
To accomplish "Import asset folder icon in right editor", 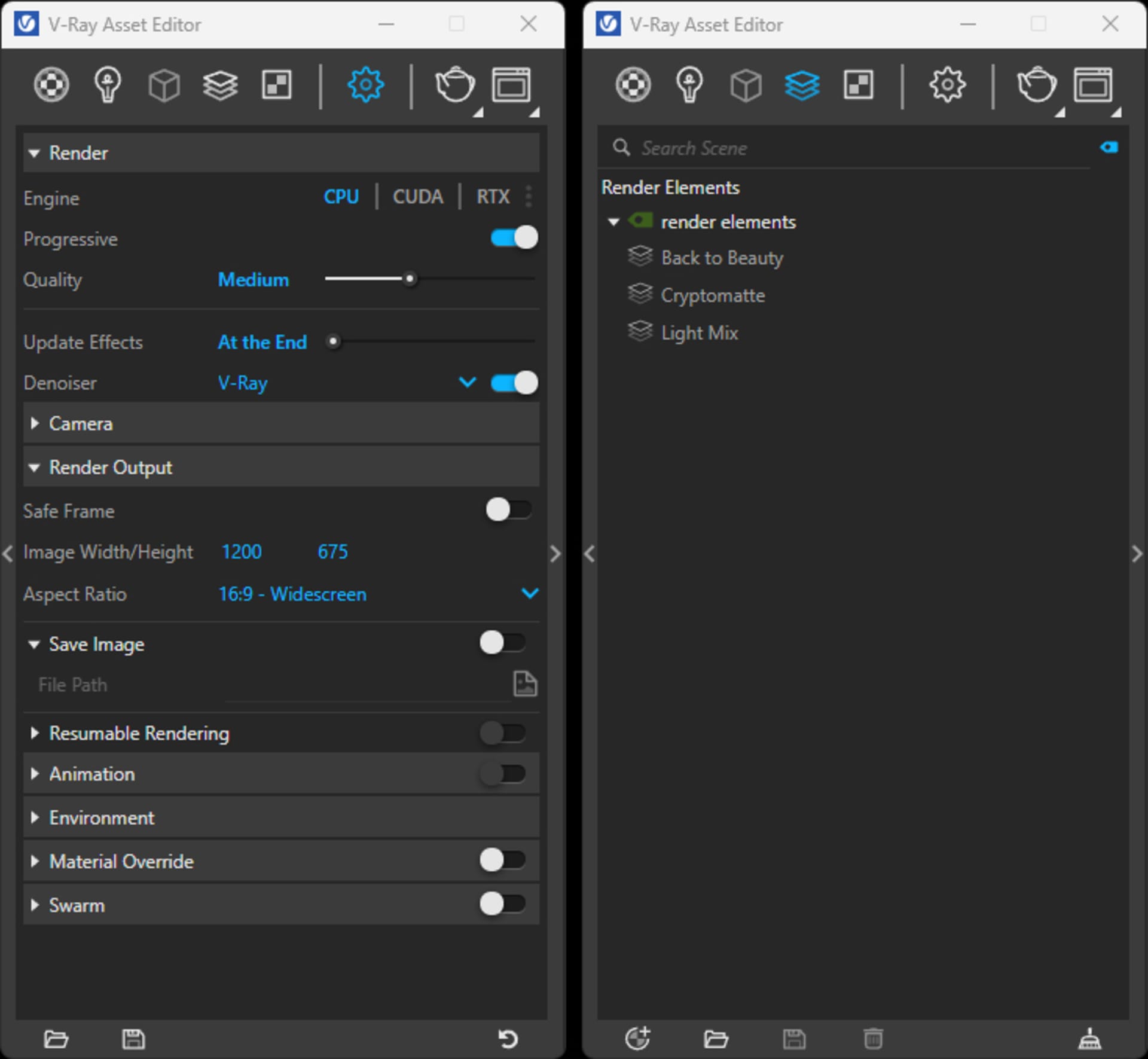I will click(716, 1039).
